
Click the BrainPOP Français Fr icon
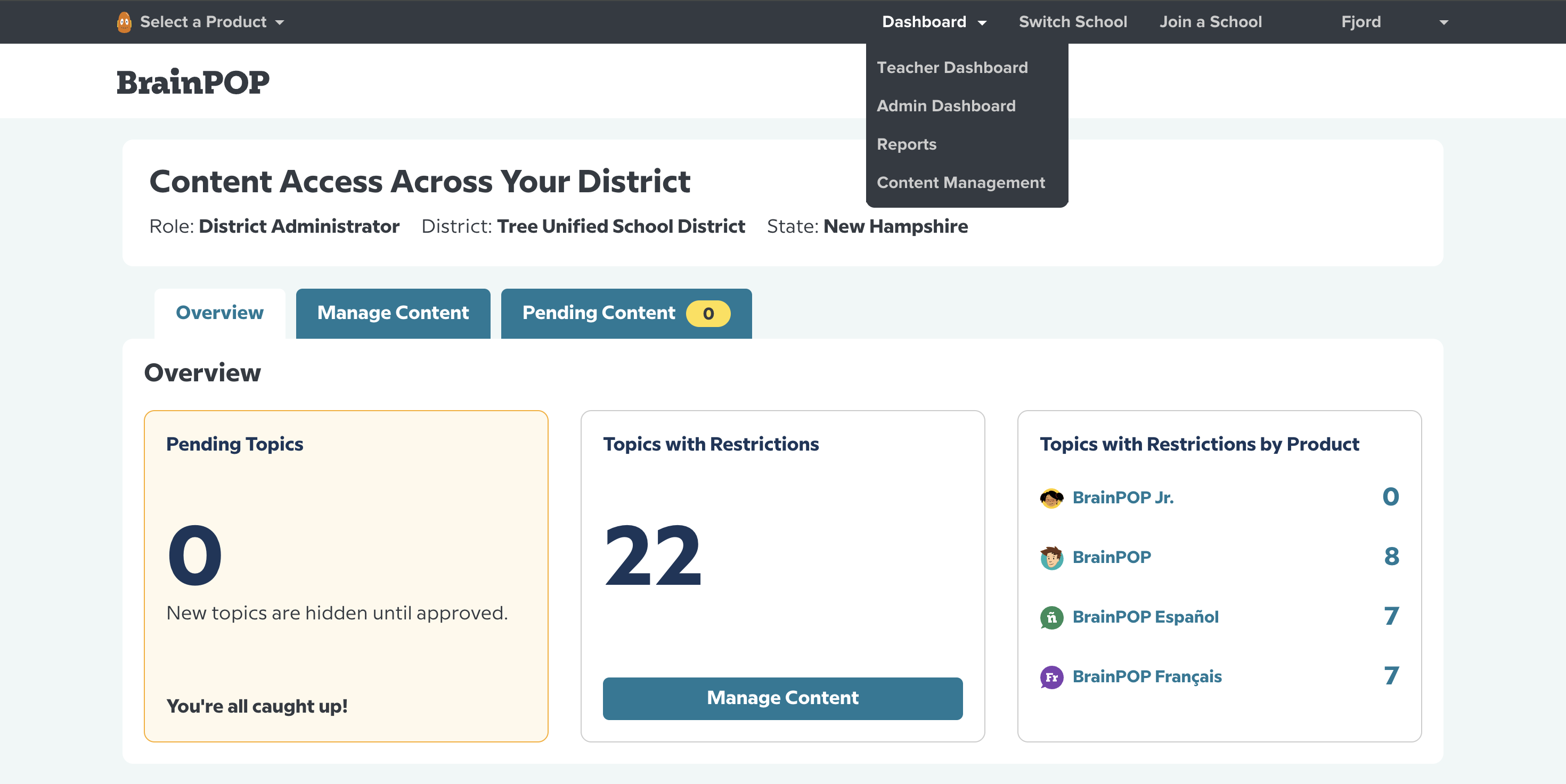coord(1051,677)
